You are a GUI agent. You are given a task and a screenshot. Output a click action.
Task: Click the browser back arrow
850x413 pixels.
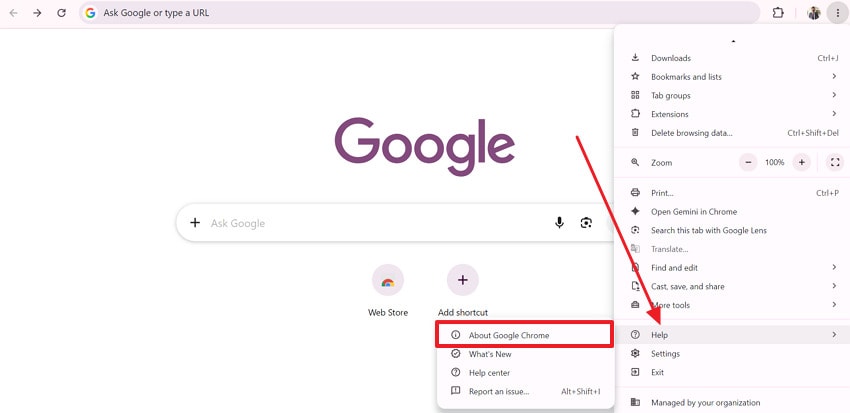coord(14,13)
